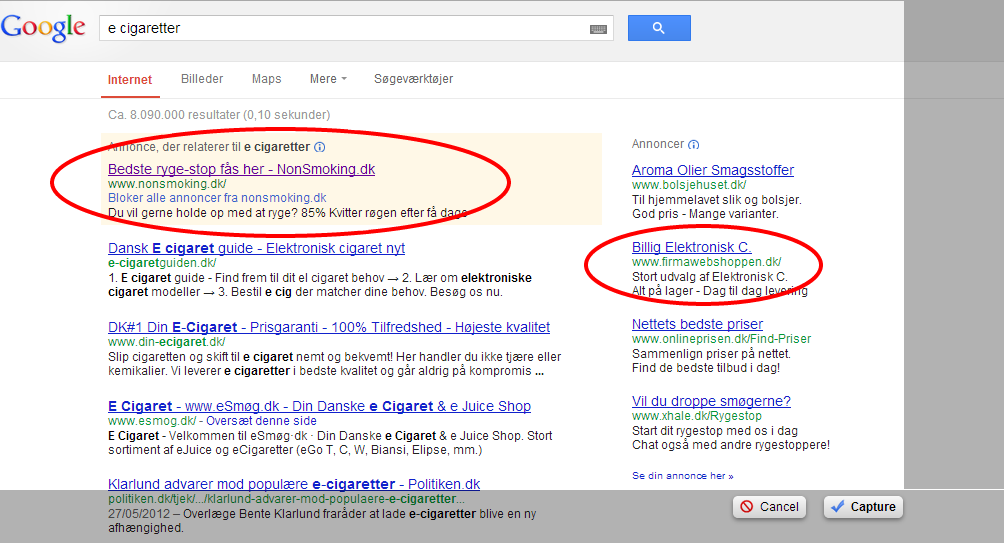Click the Capture button
This screenshot has width=1004, height=543.
point(863,507)
